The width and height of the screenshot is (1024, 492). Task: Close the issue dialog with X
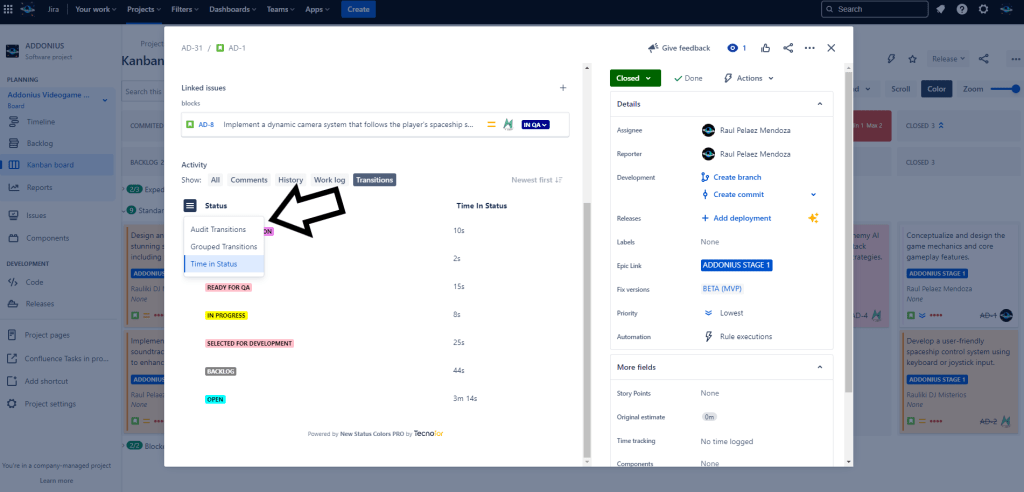pos(831,48)
